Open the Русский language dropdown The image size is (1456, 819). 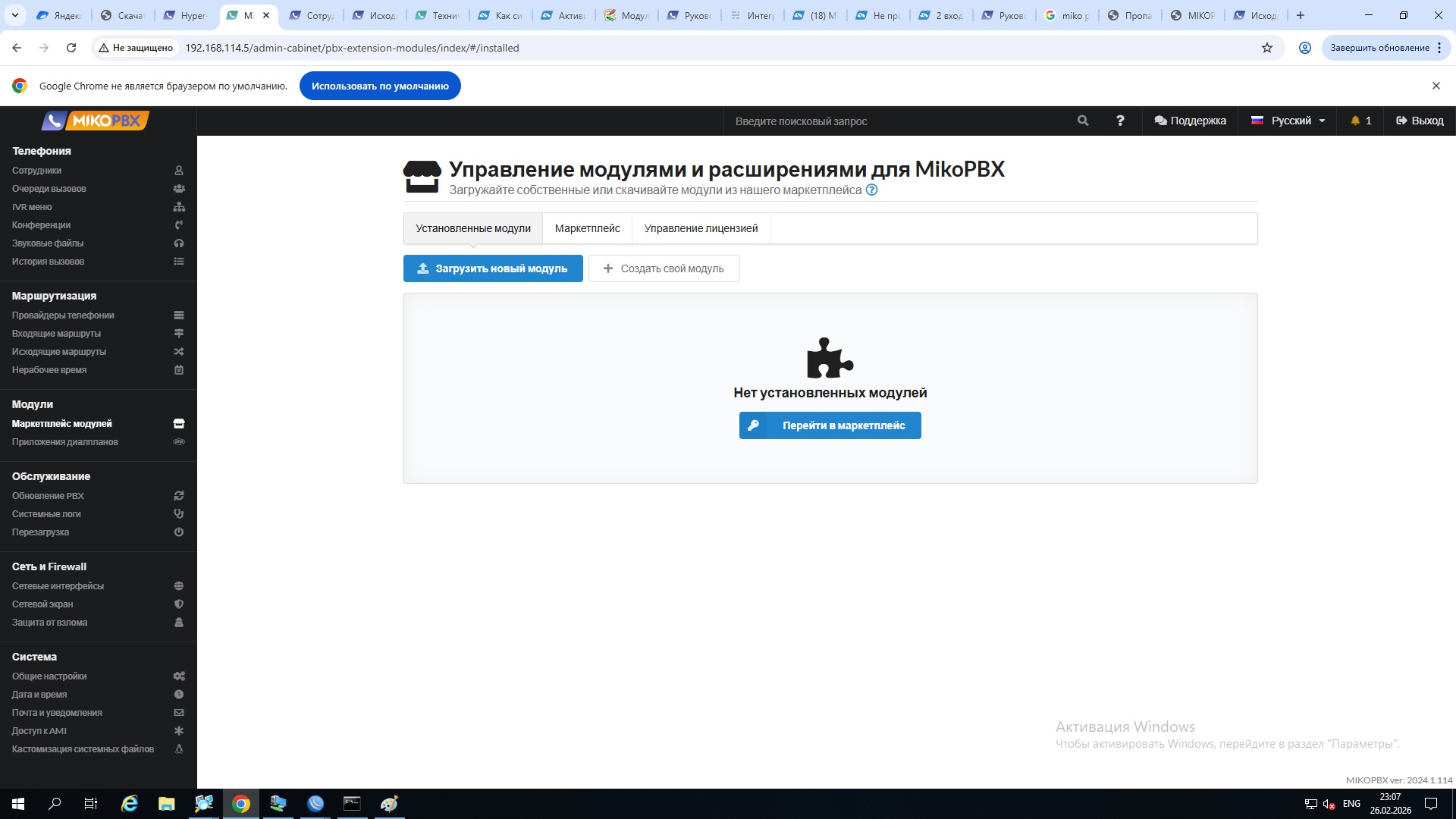[1289, 121]
